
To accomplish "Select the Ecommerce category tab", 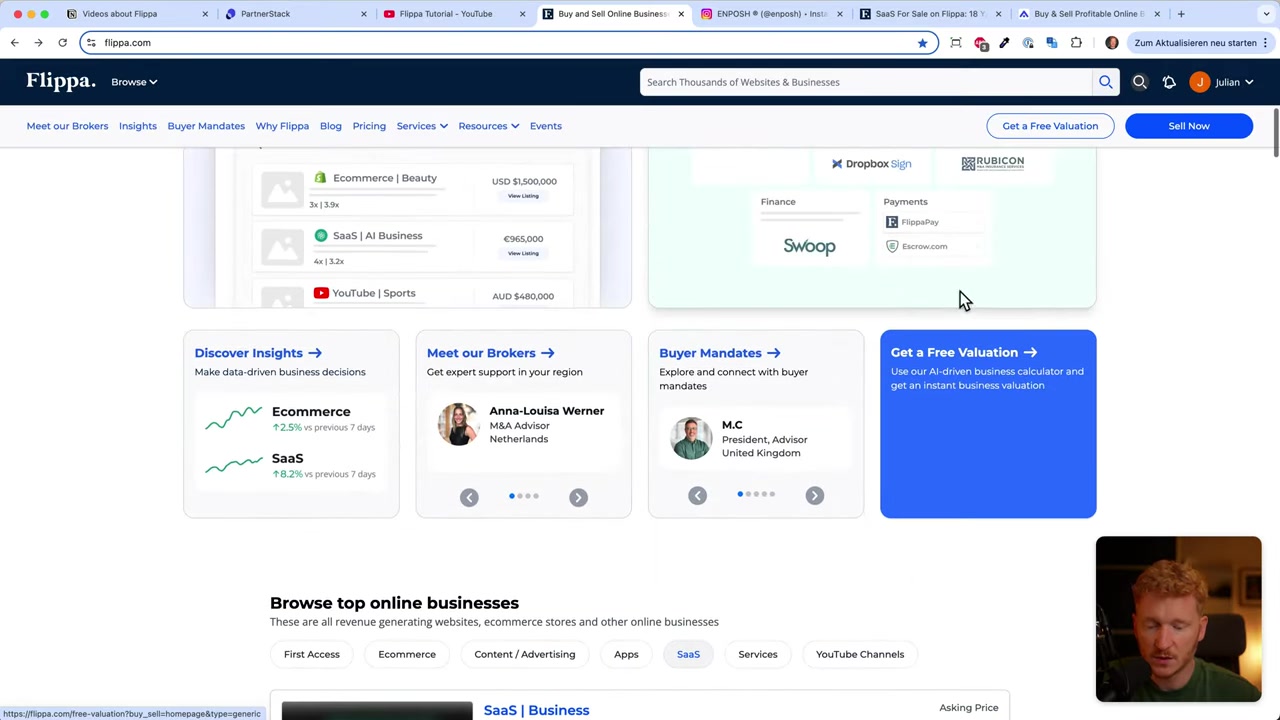I will coord(407,654).
